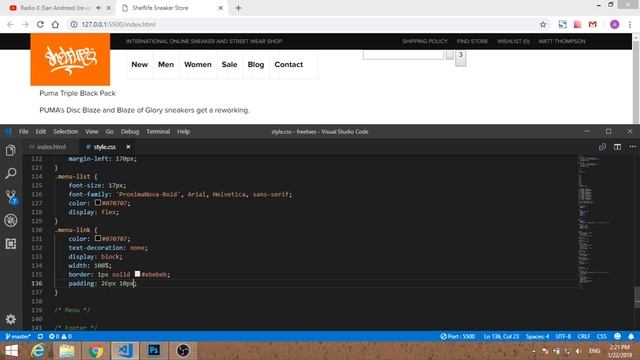Open Chrome home page button
The height and width of the screenshot is (360, 640).
[55, 24]
